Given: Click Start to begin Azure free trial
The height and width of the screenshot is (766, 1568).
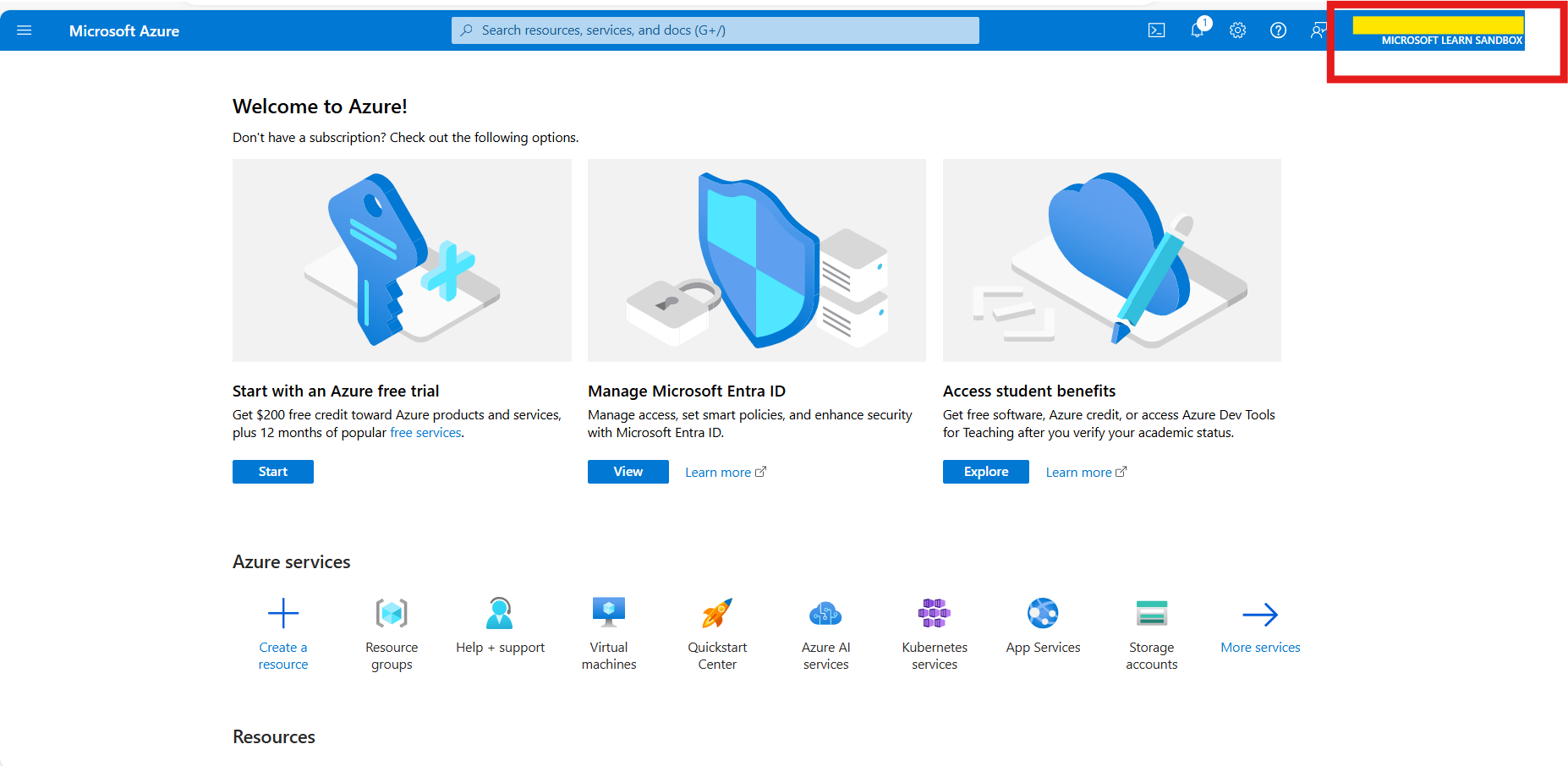Looking at the screenshot, I should click(x=272, y=471).
